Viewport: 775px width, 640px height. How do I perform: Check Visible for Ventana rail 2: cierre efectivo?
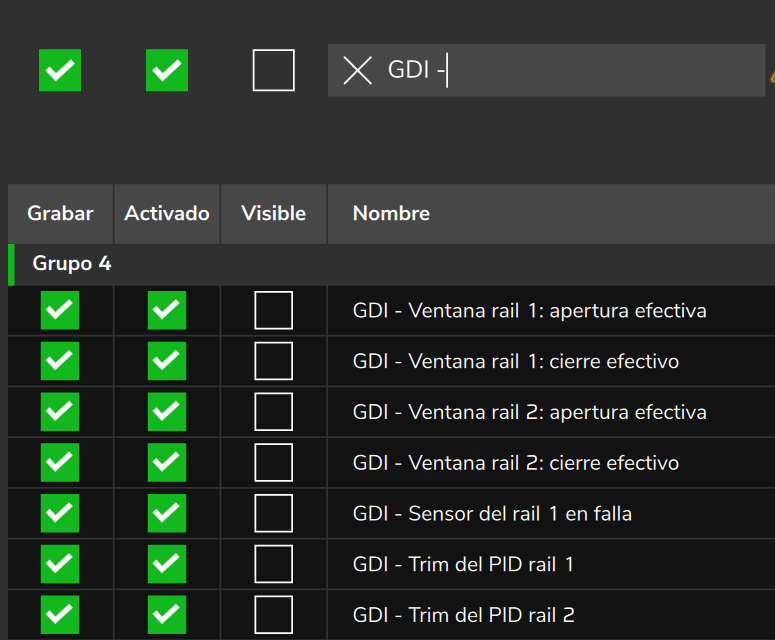(x=273, y=463)
